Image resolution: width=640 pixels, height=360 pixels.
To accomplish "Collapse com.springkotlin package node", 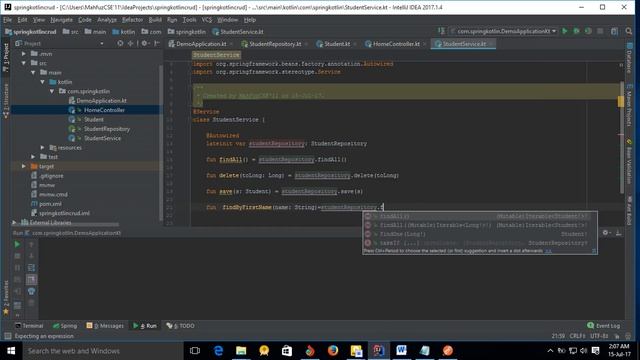I will tap(52, 91).
